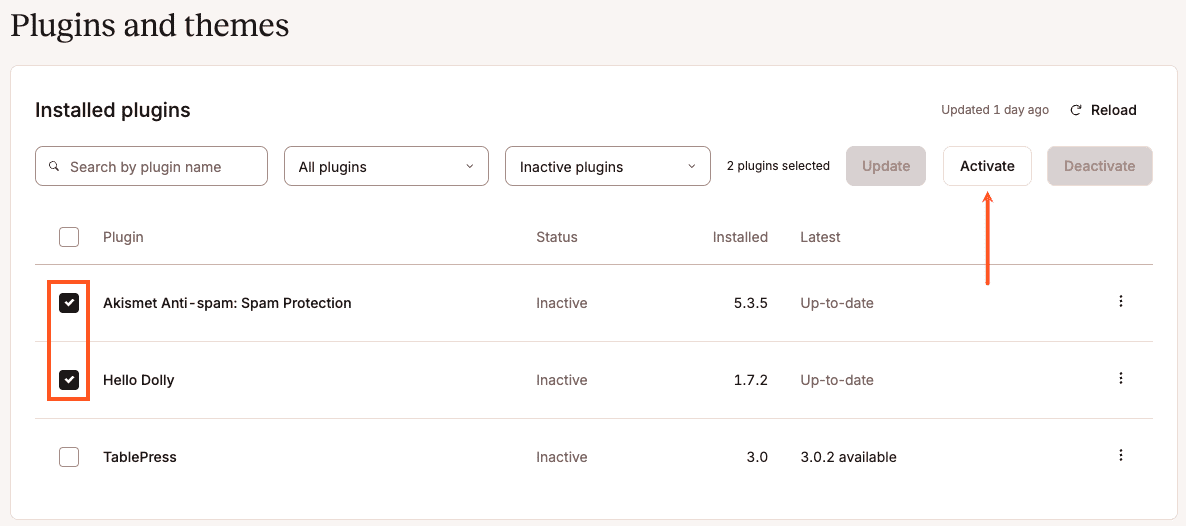The height and width of the screenshot is (526, 1186).
Task: Expand the Inactive plugins dropdown
Action: 607,166
